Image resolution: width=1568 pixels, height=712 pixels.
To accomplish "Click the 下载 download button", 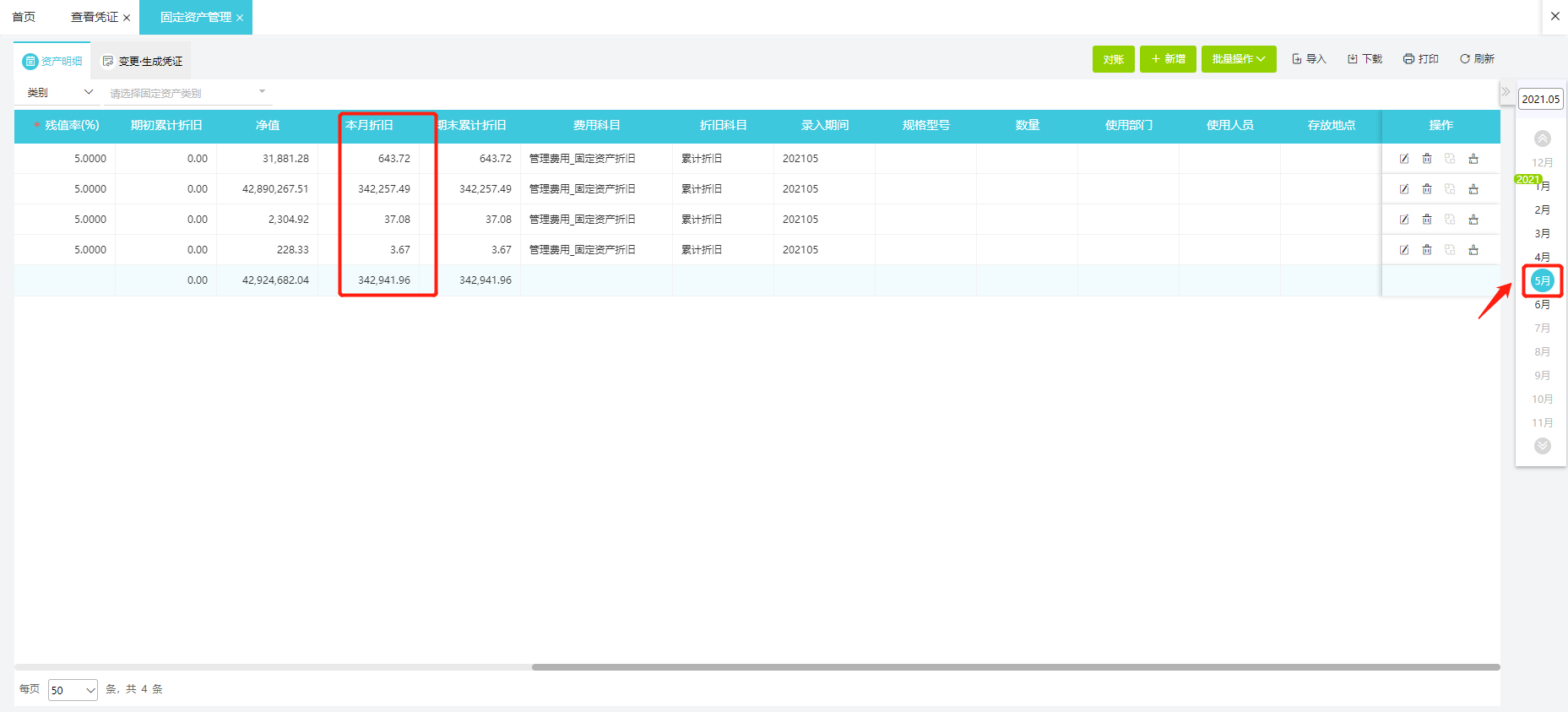I will [x=1365, y=59].
